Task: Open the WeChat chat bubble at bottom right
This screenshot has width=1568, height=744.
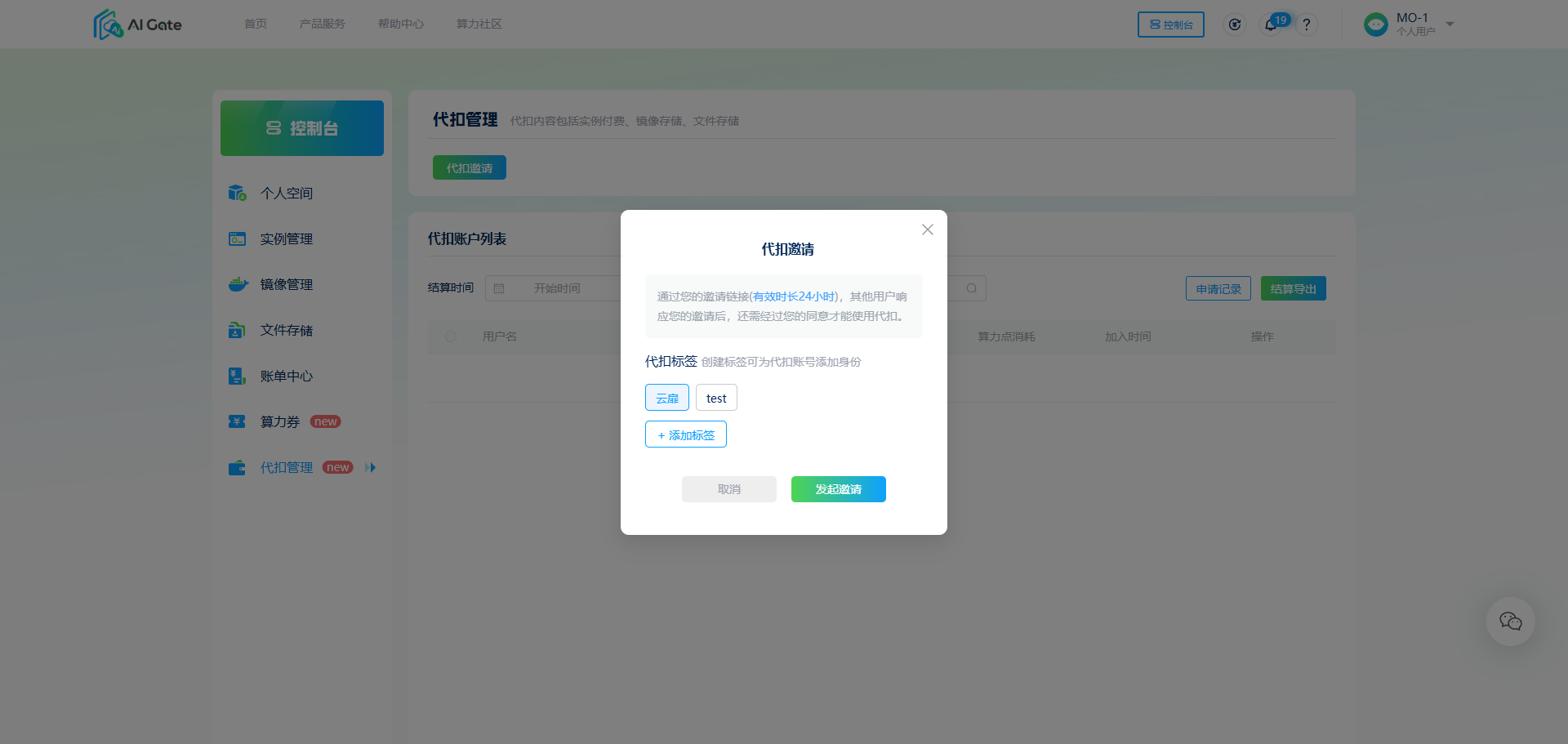Action: (x=1510, y=621)
